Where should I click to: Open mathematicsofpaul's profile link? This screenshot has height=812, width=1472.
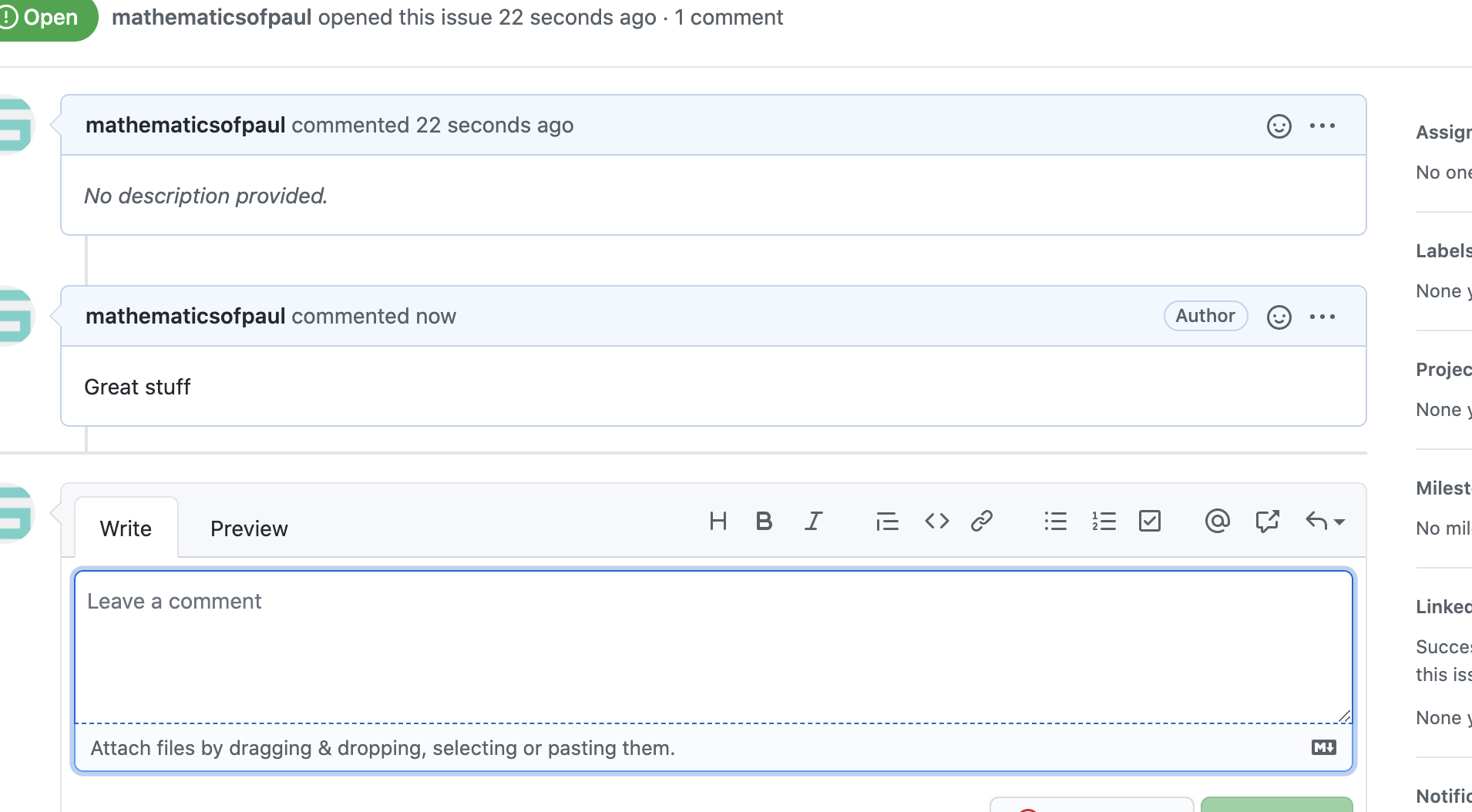(185, 125)
